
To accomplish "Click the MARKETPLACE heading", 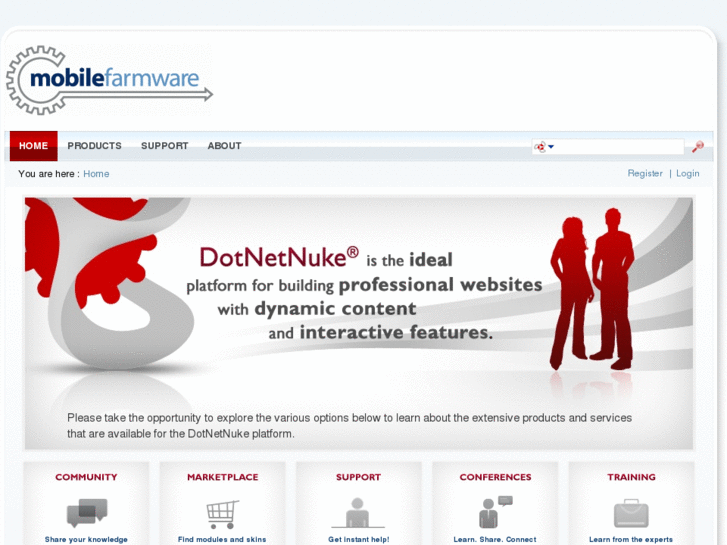I will 223,477.
